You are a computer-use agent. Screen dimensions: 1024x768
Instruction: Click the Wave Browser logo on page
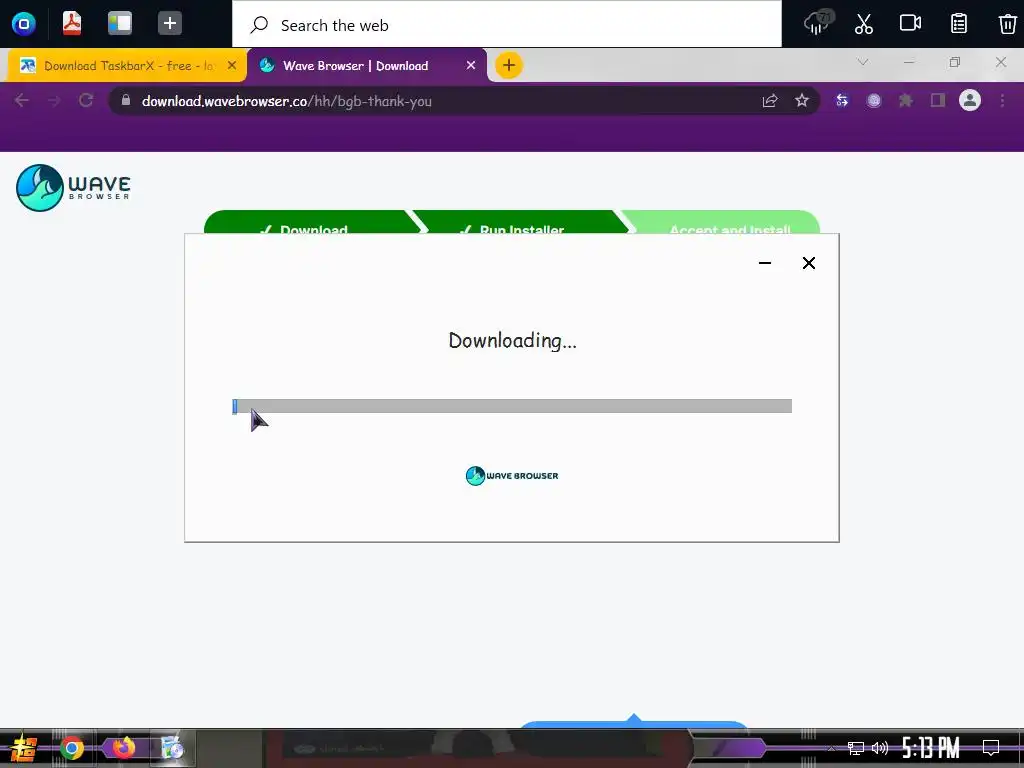click(x=73, y=188)
